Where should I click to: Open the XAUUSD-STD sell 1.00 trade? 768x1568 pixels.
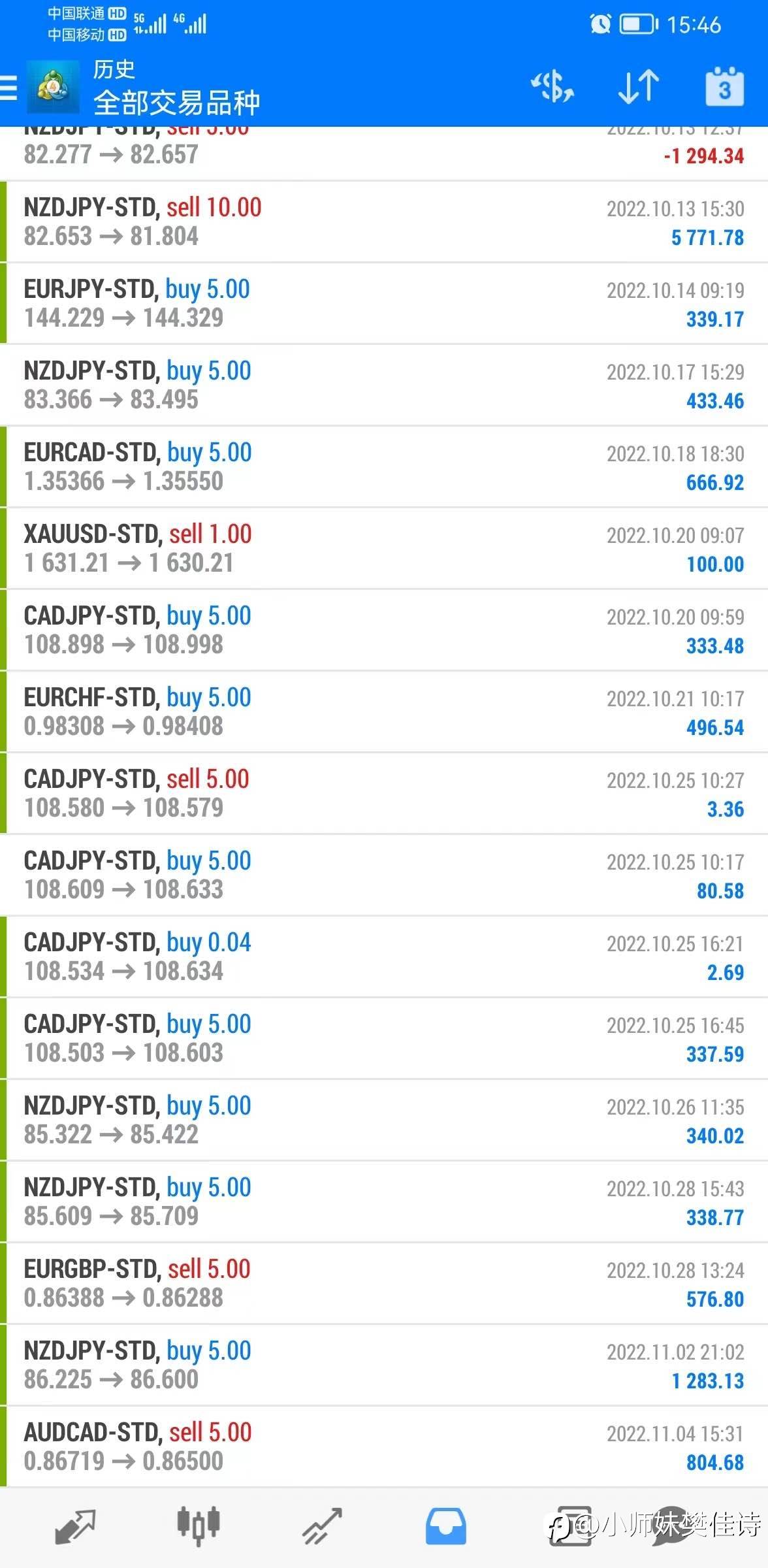[x=384, y=549]
